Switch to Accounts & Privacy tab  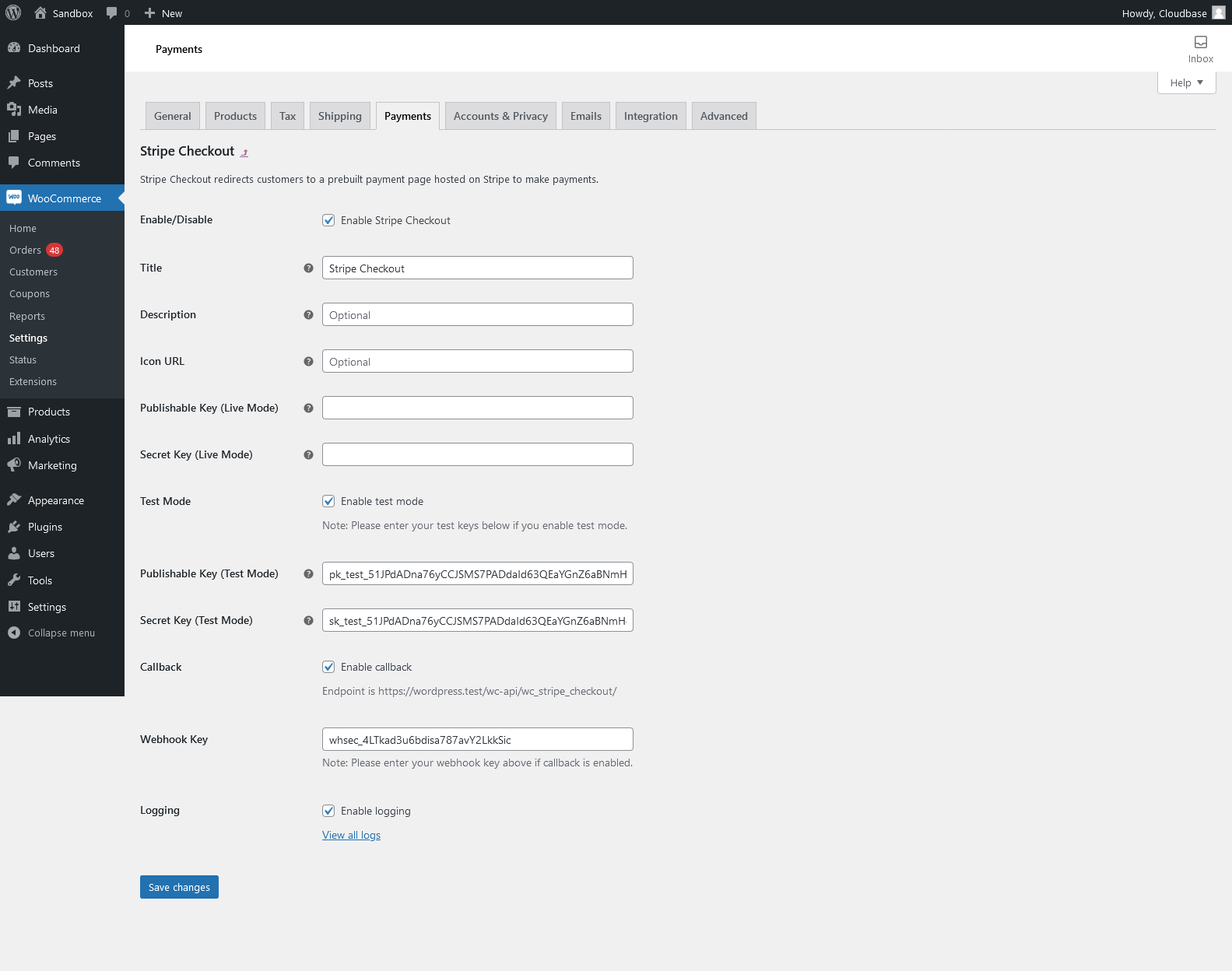(500, 116)
